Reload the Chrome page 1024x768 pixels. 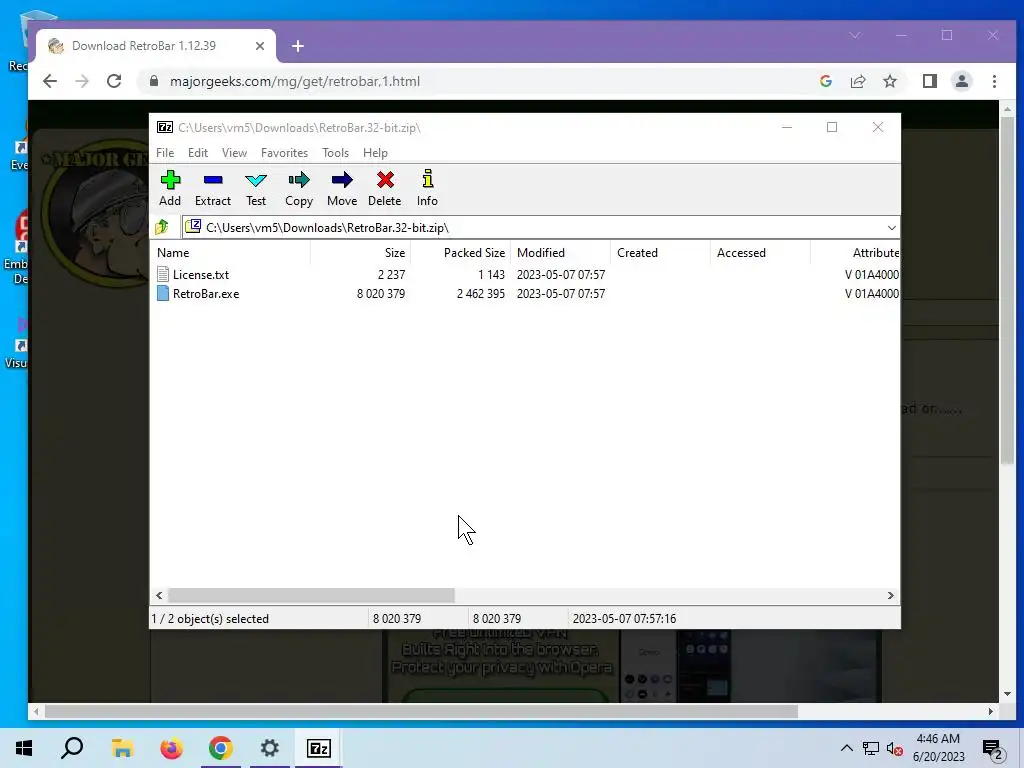(x=114, y=81)
